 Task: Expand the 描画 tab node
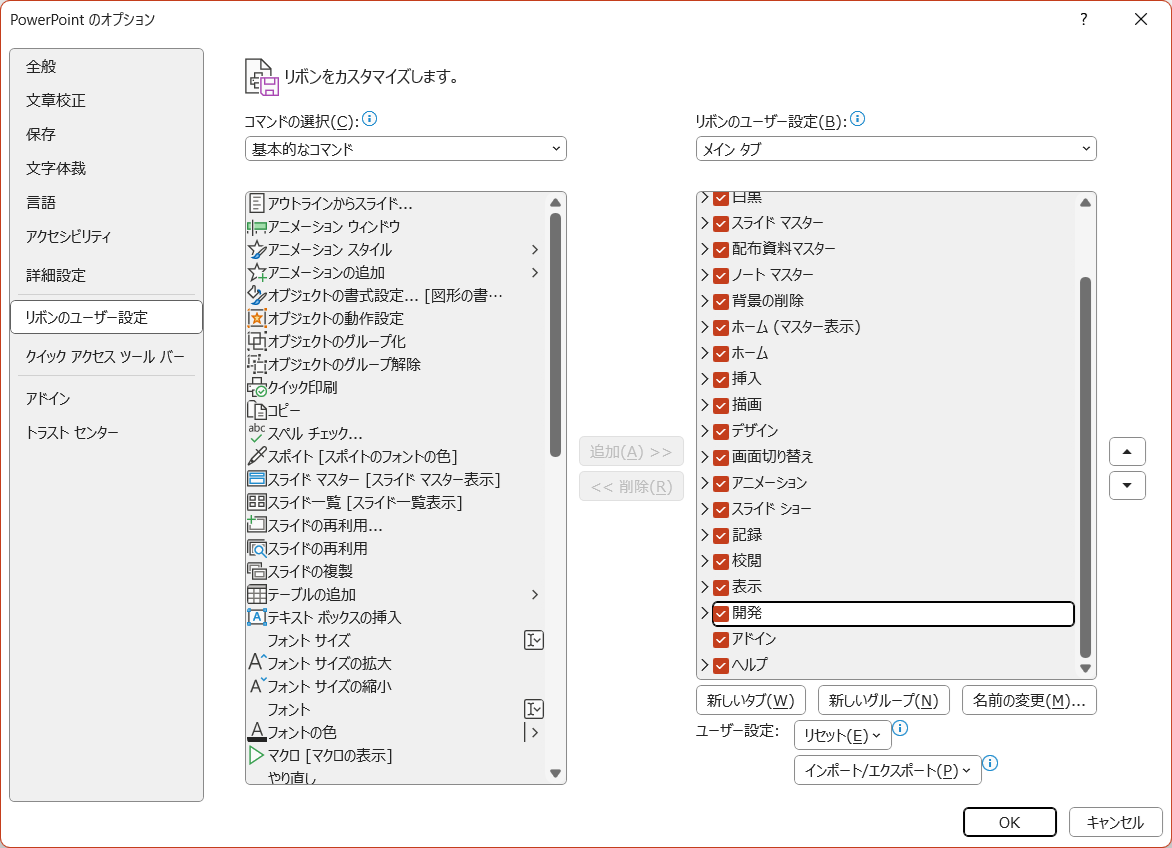(704, 405)
